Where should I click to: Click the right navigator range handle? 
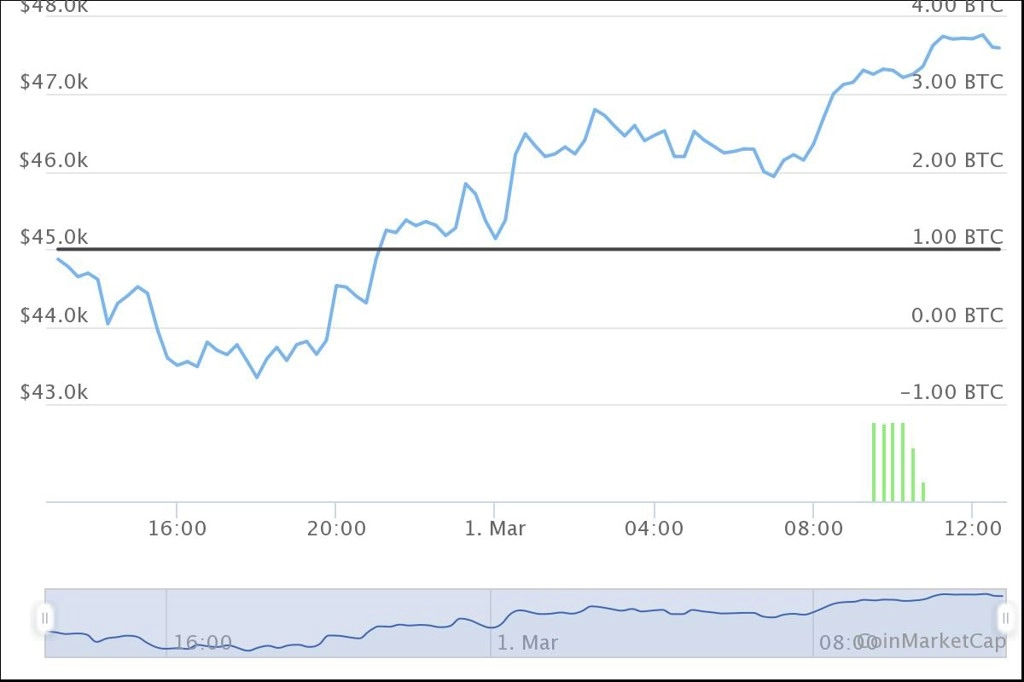(1005, 618)
